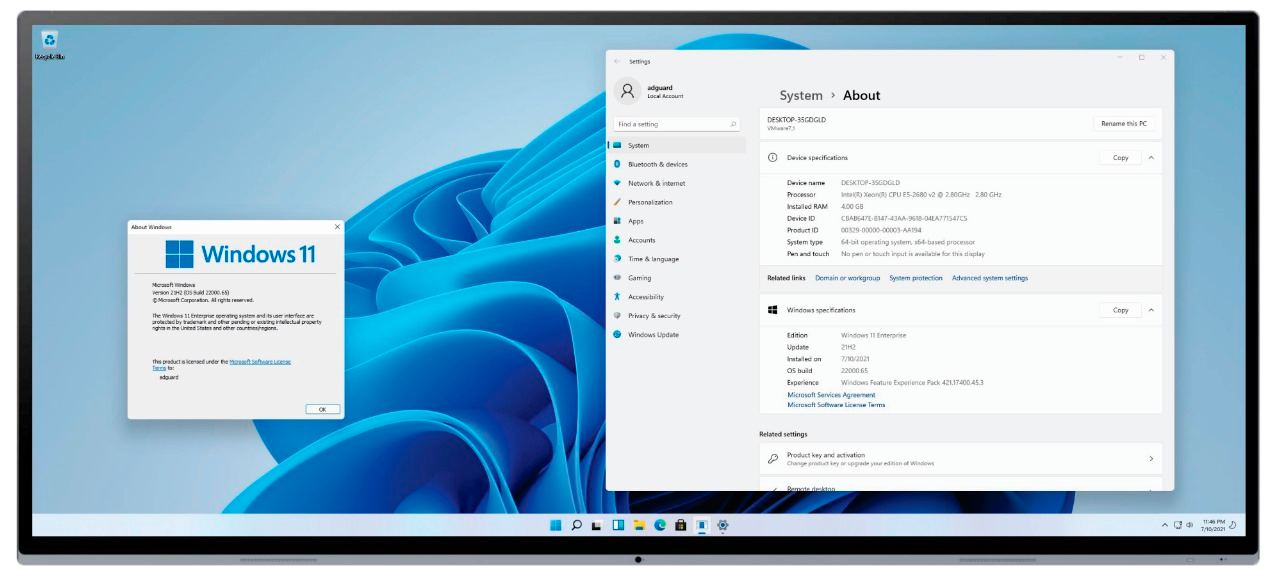Viewport: 1280px width, 579px height.
Task: Select the Settings gear taskbar icon
Action: click(722, 524)
